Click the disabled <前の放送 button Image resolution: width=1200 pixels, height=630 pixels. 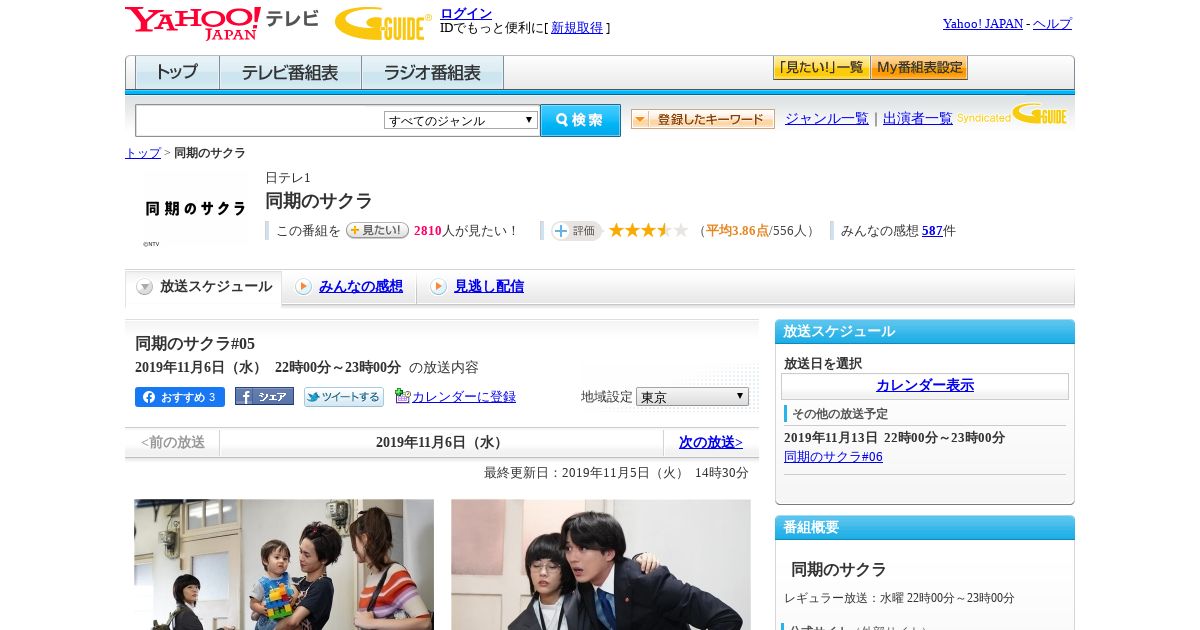pos(173,442)
